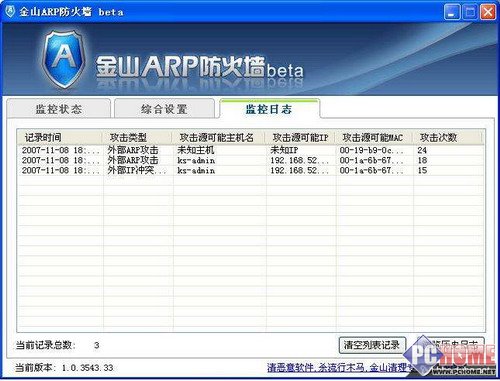The image size is (500, 381).
Task: Click the title bar shield icon
Action: click(10, 12)
